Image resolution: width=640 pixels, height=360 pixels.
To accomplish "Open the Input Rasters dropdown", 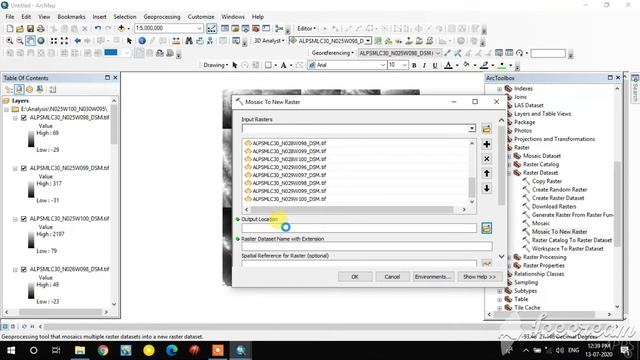I will 472,129.
